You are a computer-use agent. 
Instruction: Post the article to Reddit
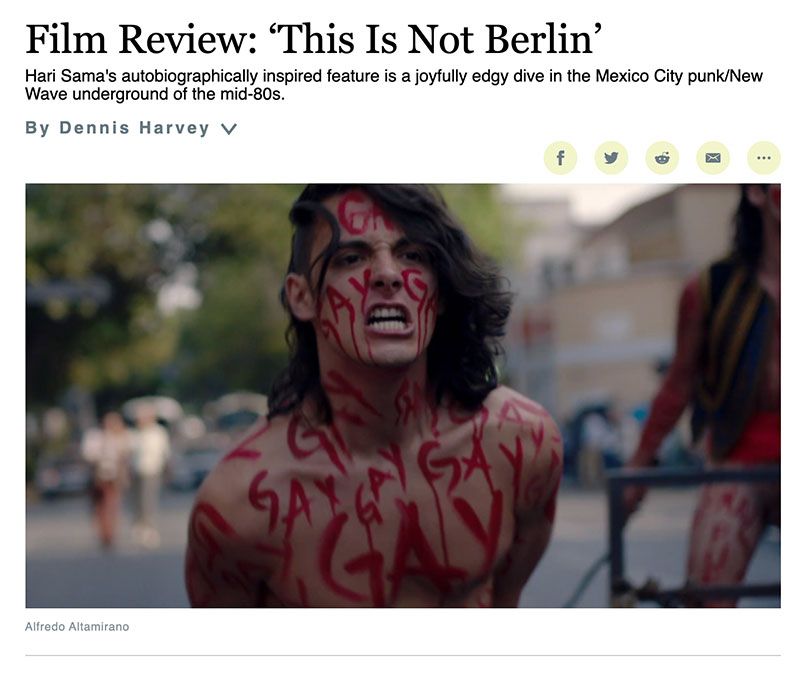[x=662, y=158]
